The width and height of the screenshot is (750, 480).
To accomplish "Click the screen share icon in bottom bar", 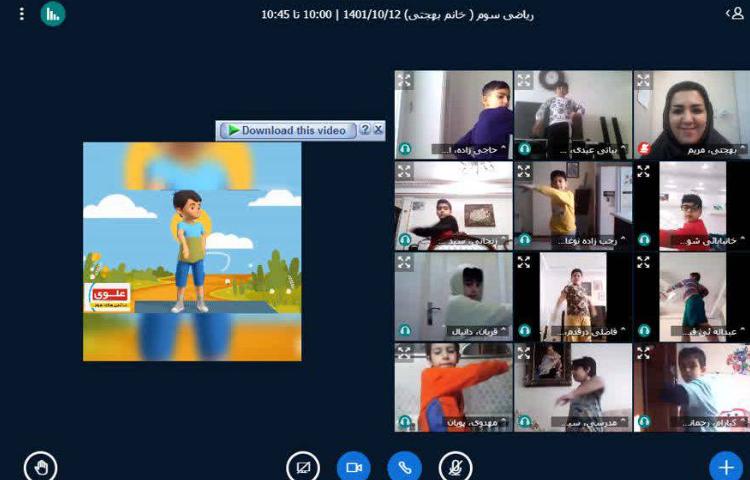I will pos(302,467).
